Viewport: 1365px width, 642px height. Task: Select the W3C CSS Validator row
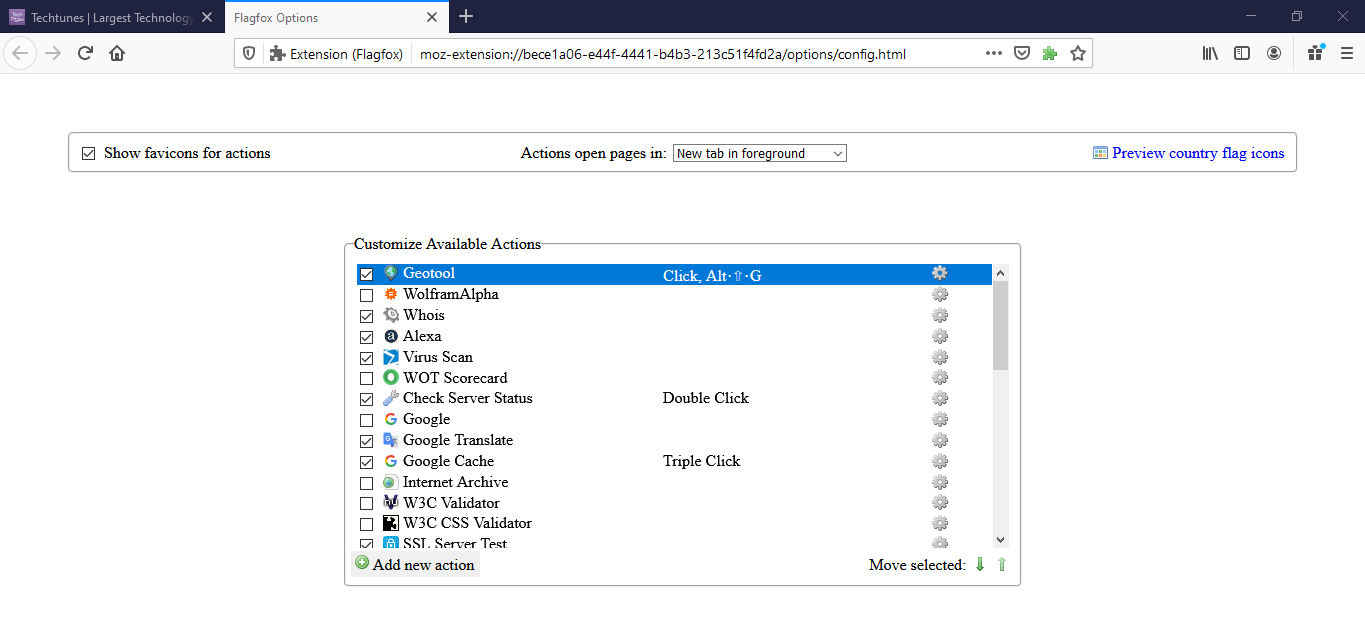coord(674,523)
